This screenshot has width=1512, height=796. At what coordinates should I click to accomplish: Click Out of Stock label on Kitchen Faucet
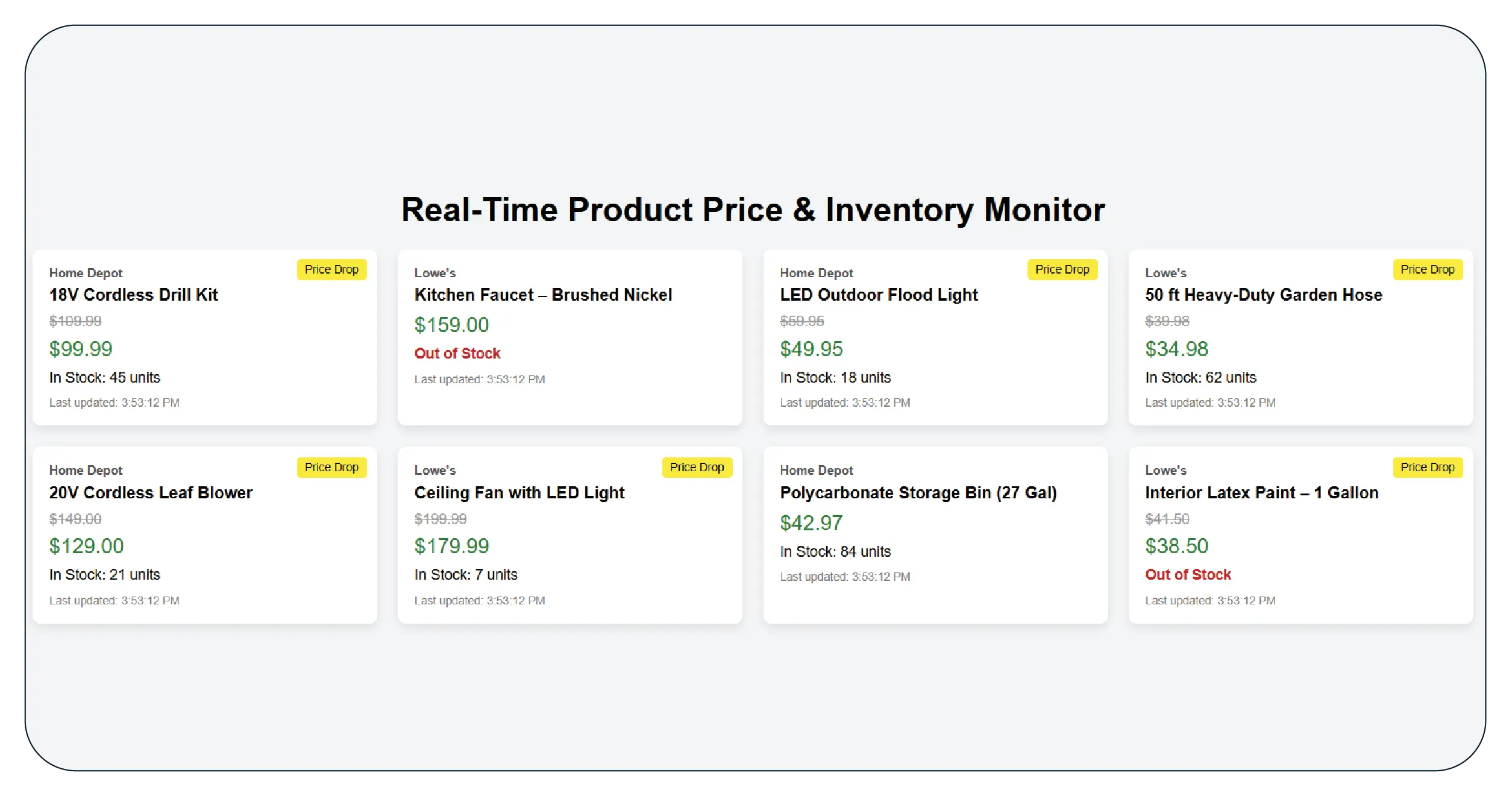click(457, 353)
